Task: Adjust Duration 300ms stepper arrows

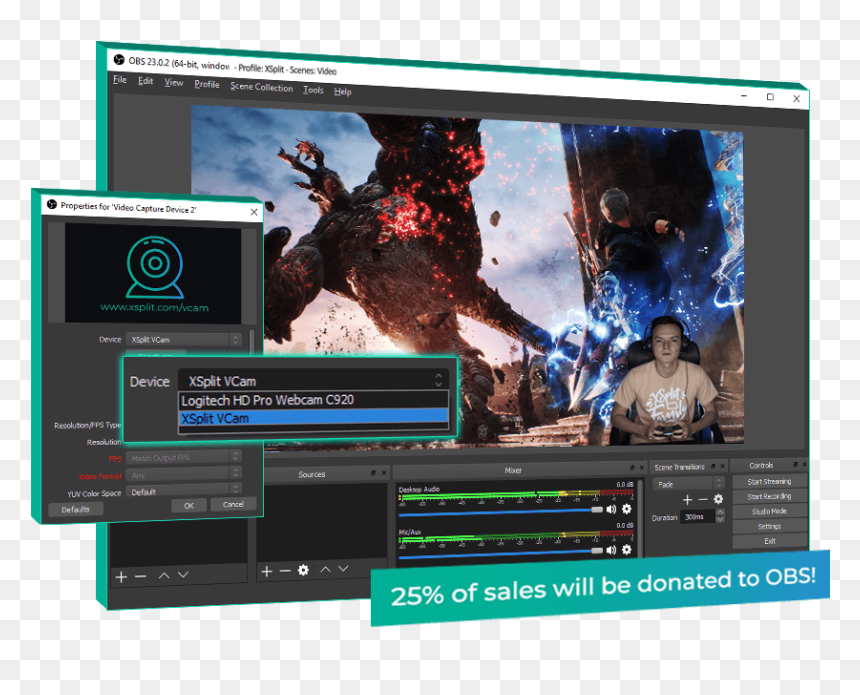Action: pyautogui.click(x=721, y=515)
